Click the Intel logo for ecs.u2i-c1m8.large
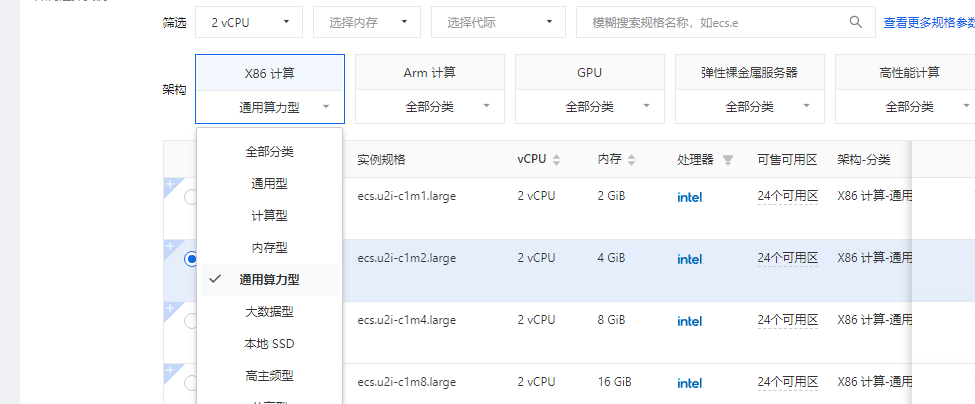975x404 pixels. pos(689,383)
